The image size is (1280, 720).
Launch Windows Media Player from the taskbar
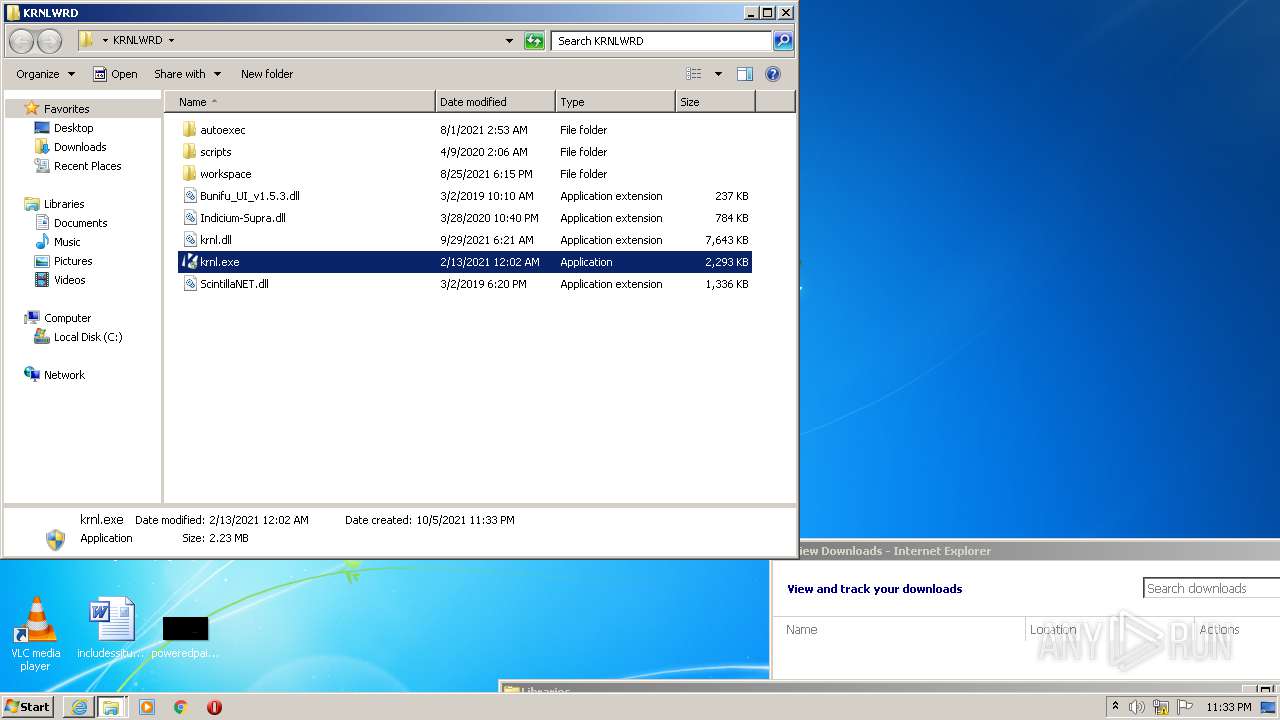[x=146, y=707]
